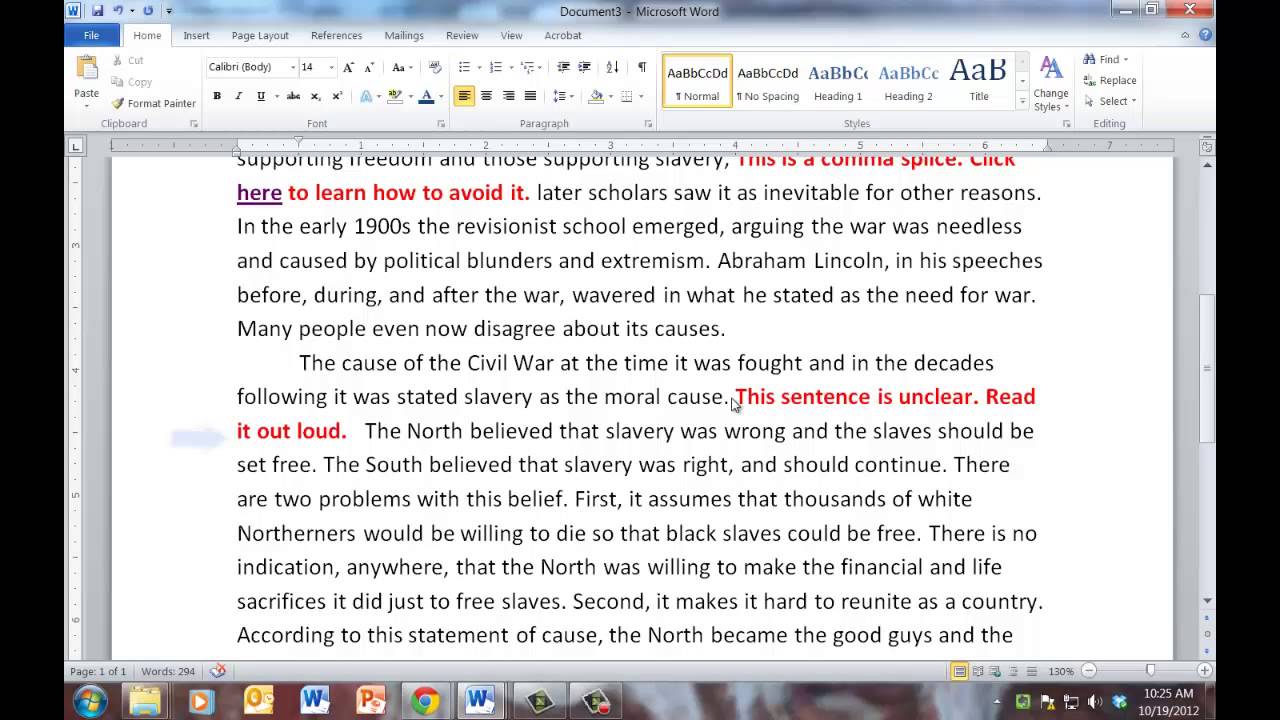Apply the Title style
1280x720 pixels.
click(x=979, y=81)
